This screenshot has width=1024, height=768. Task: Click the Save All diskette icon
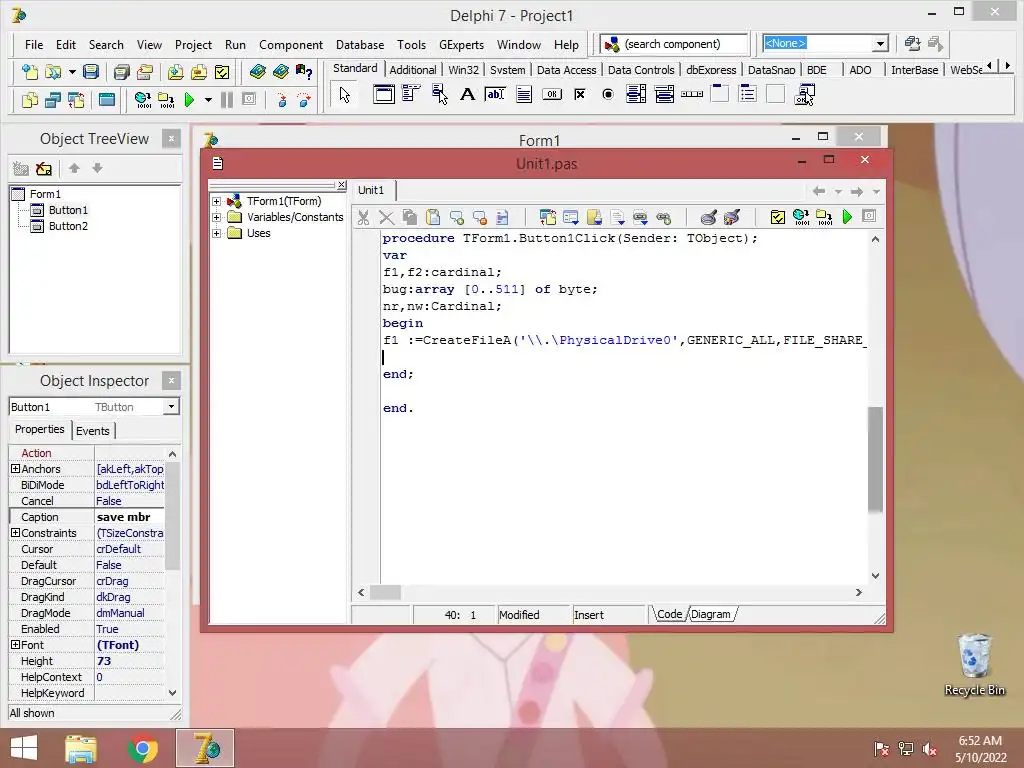point(121,72)
